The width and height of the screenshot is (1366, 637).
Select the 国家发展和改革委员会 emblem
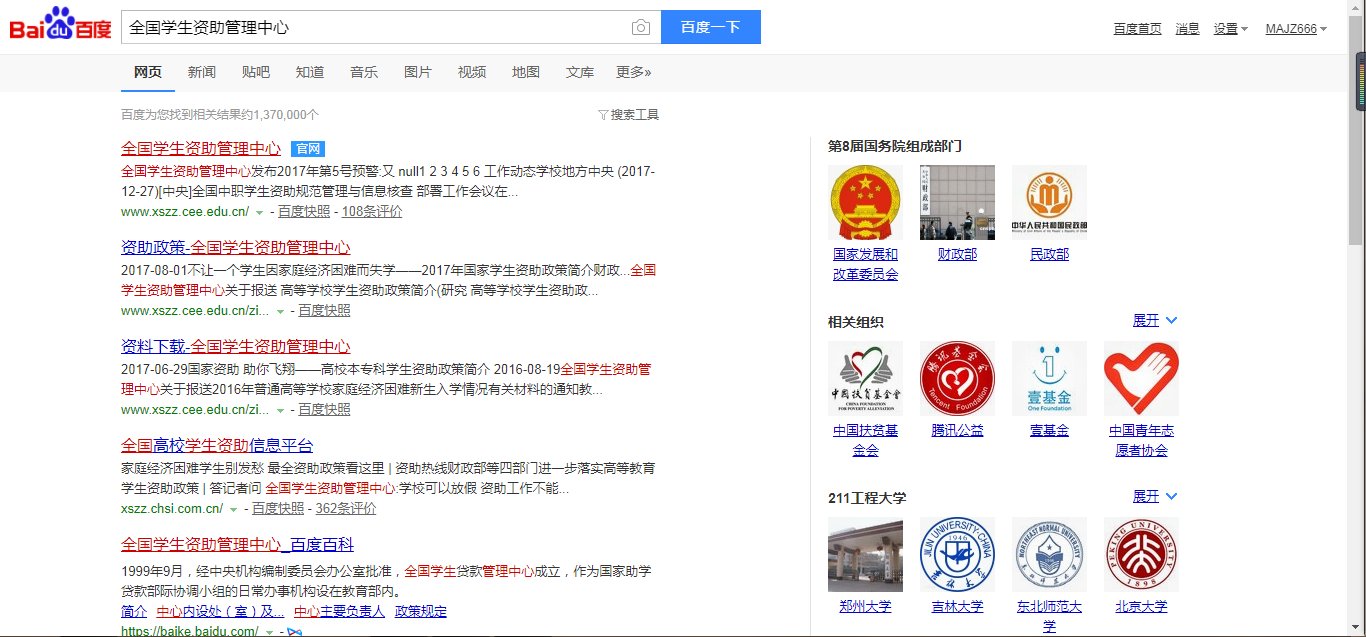[x=864, y=200]
